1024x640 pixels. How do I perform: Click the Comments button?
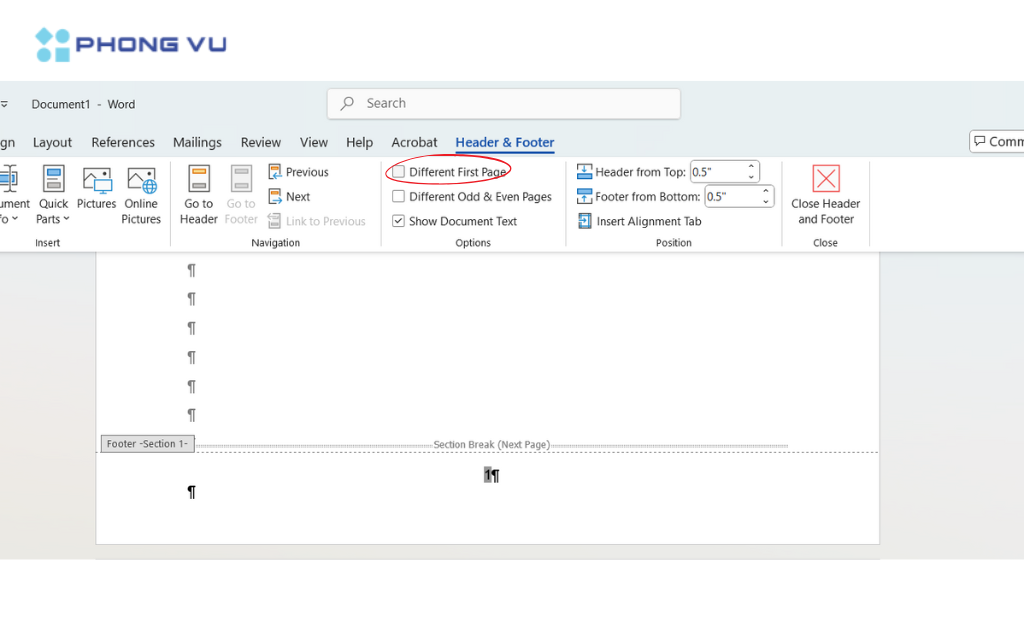click(1000, 141)
